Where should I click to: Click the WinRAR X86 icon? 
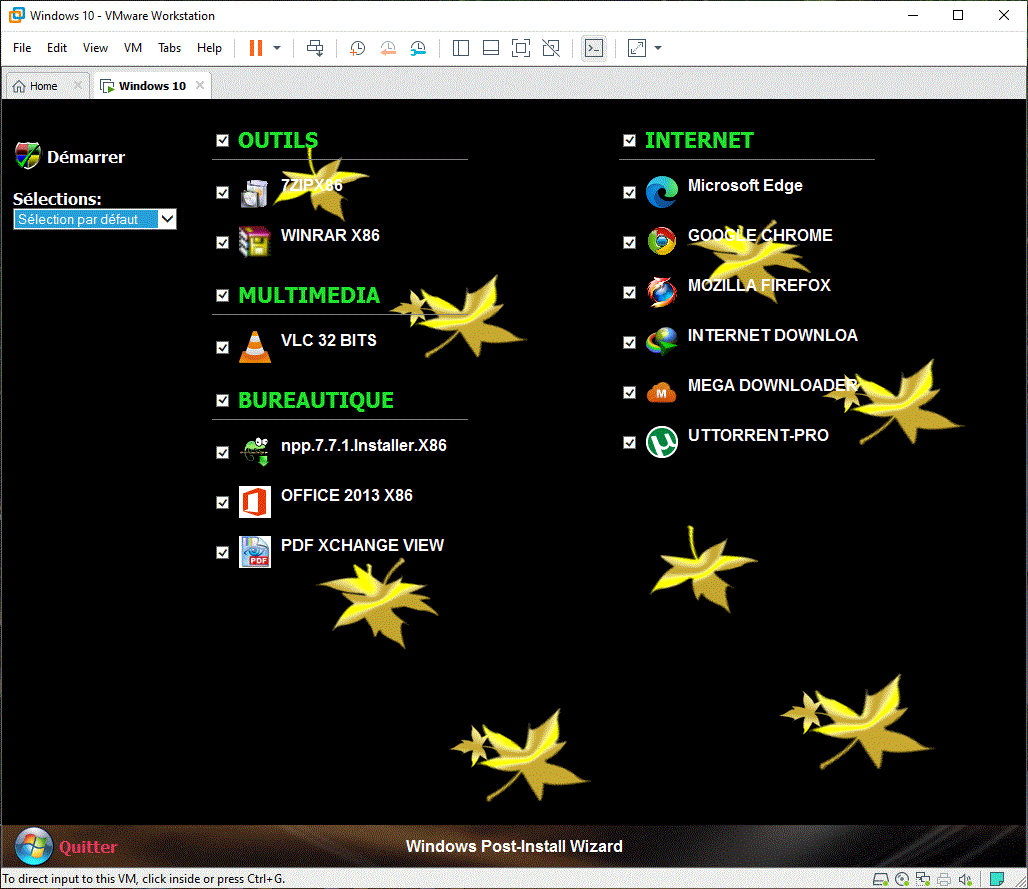click(x=254, y=242)
